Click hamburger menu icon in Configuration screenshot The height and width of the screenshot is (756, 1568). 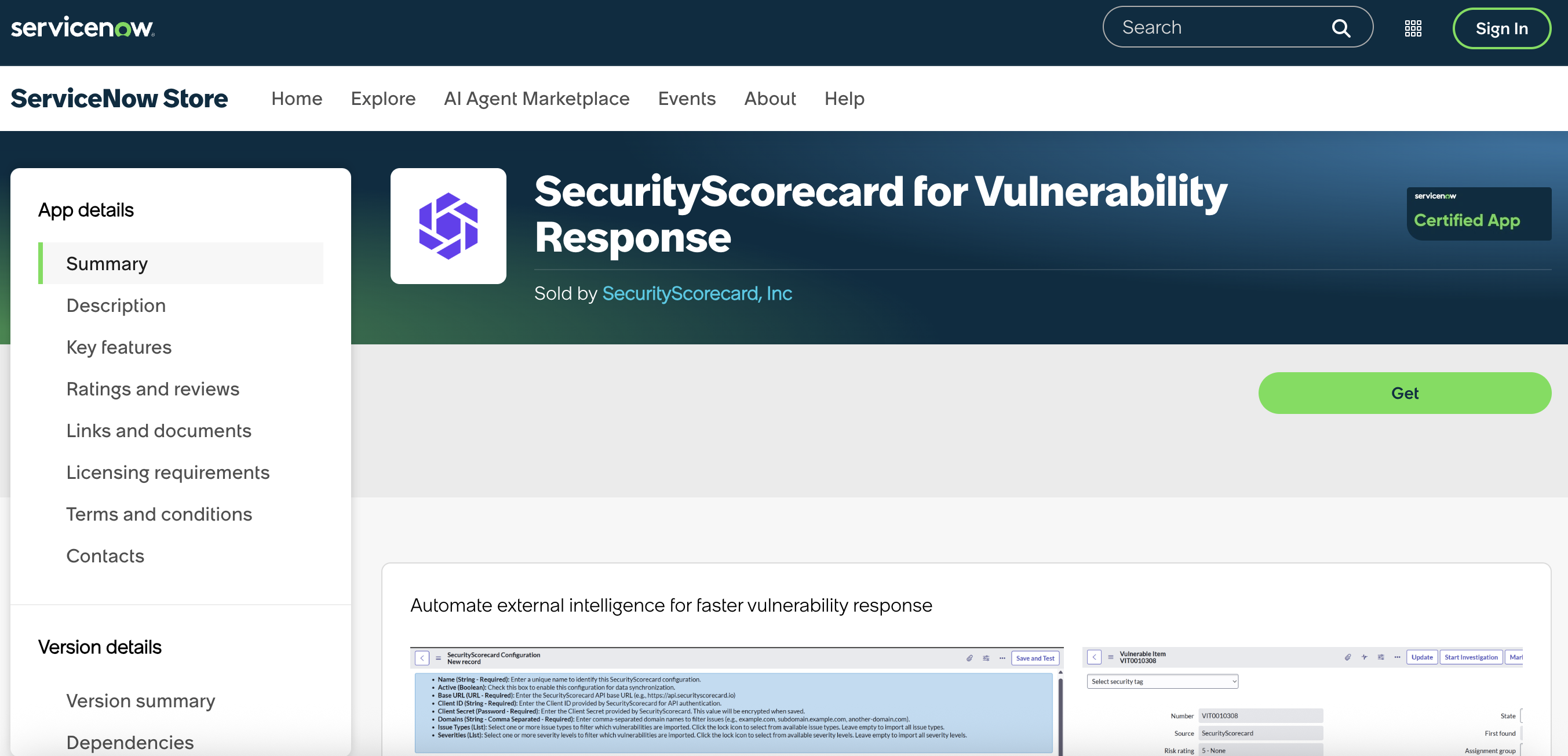coord(438,658)
